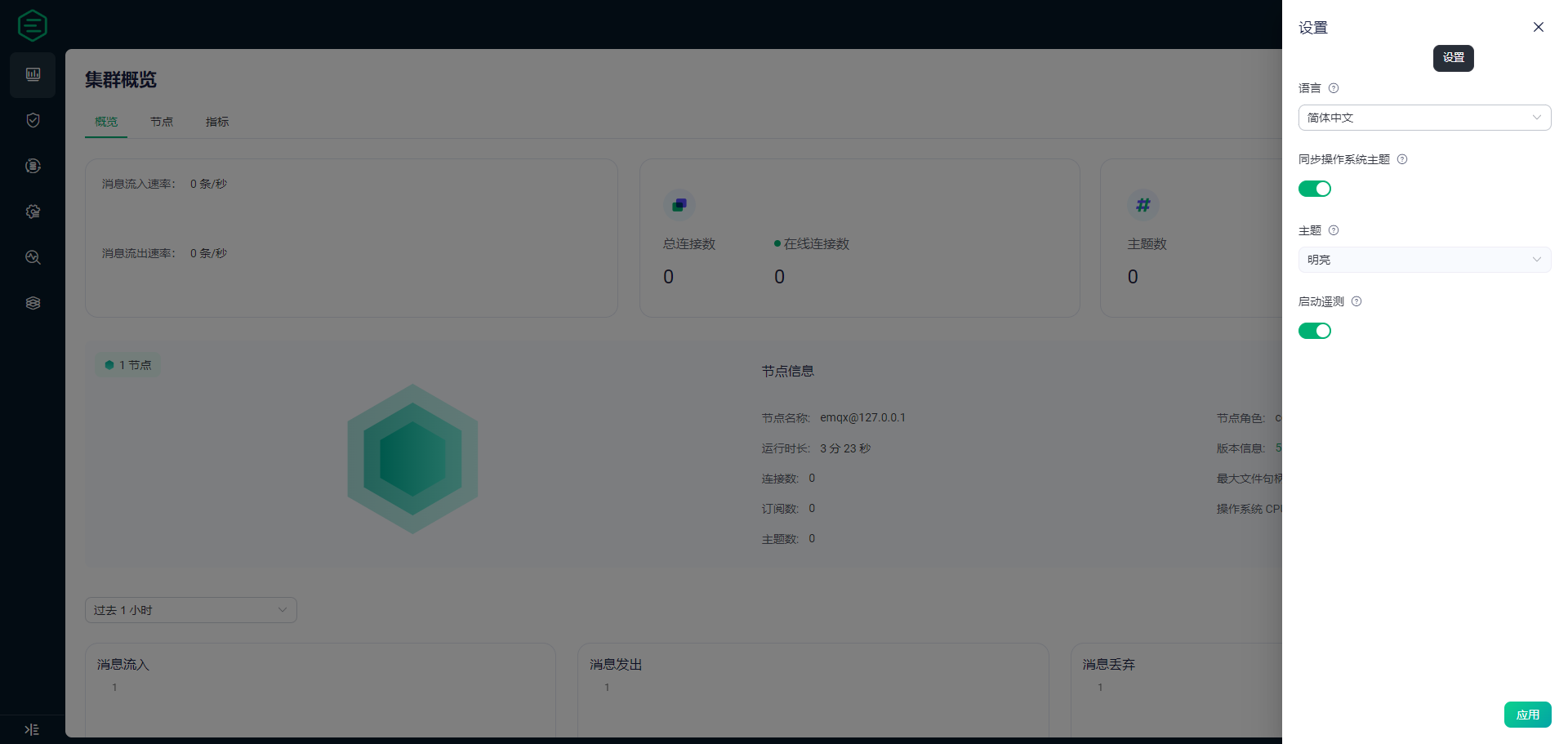Viewport: 1568px width, 744px height.
Task: Click the 1 节点 status badge
Action: [x=128, y=365]
